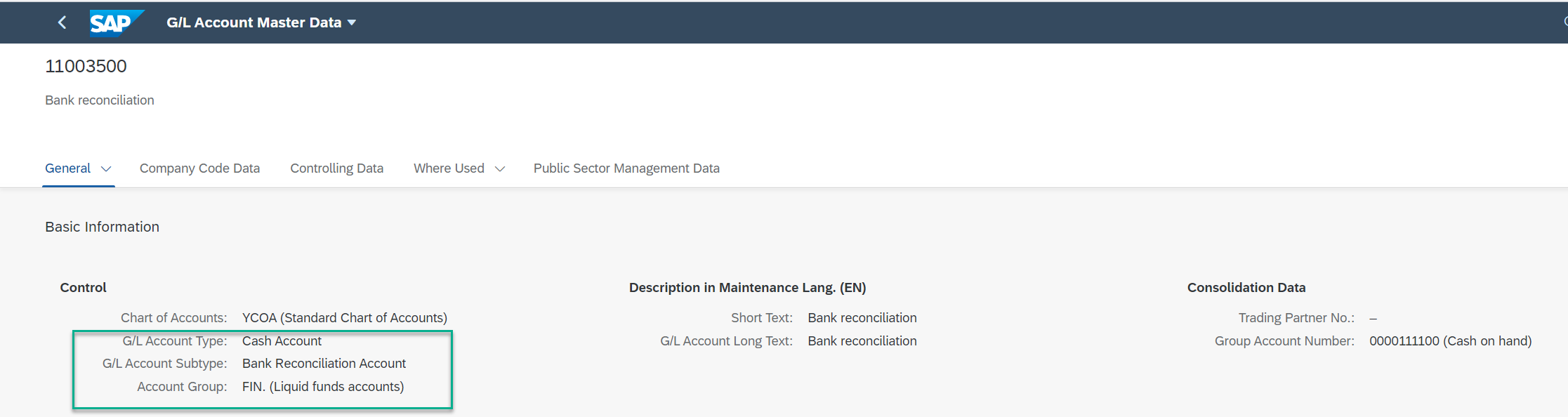
Task: Go back using the header arrow
Action: [x=62, y=22]
